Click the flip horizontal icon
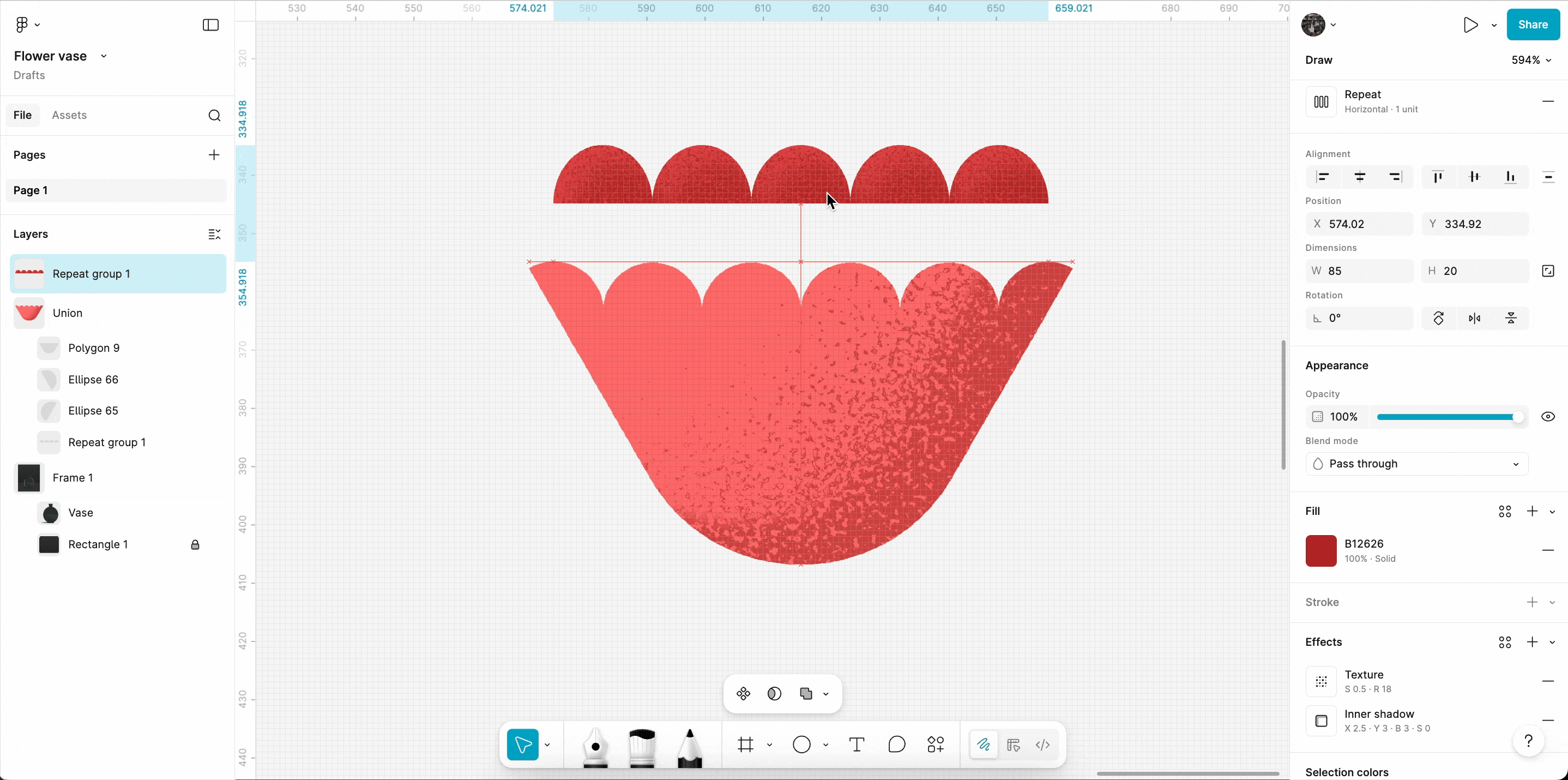 click(x=1474, y=319)
